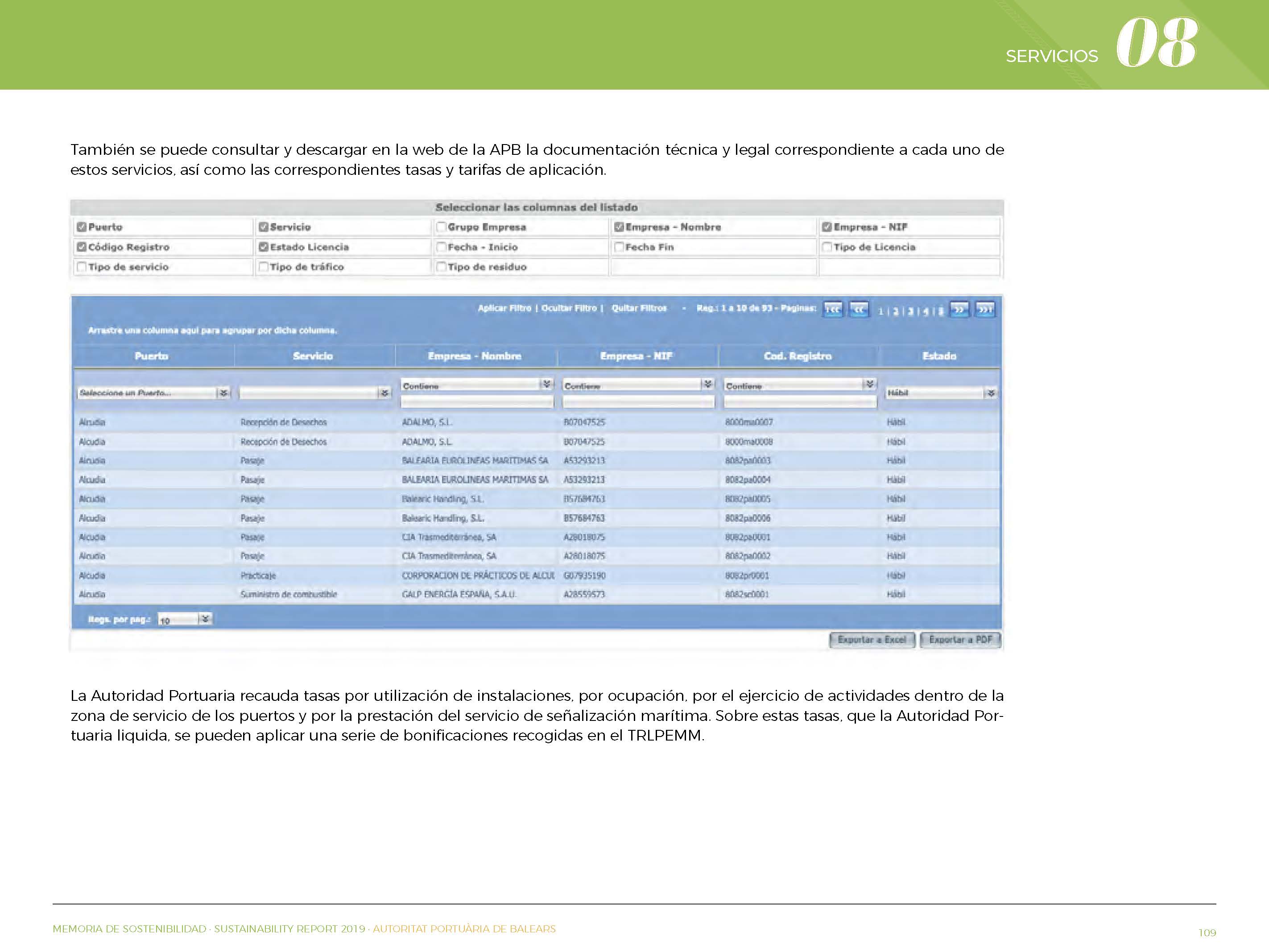This screenshot has width=1269, height=952.
Task: Open Empresa - NIF 'Contiene' operator dropdown
Action: (639, 385)
